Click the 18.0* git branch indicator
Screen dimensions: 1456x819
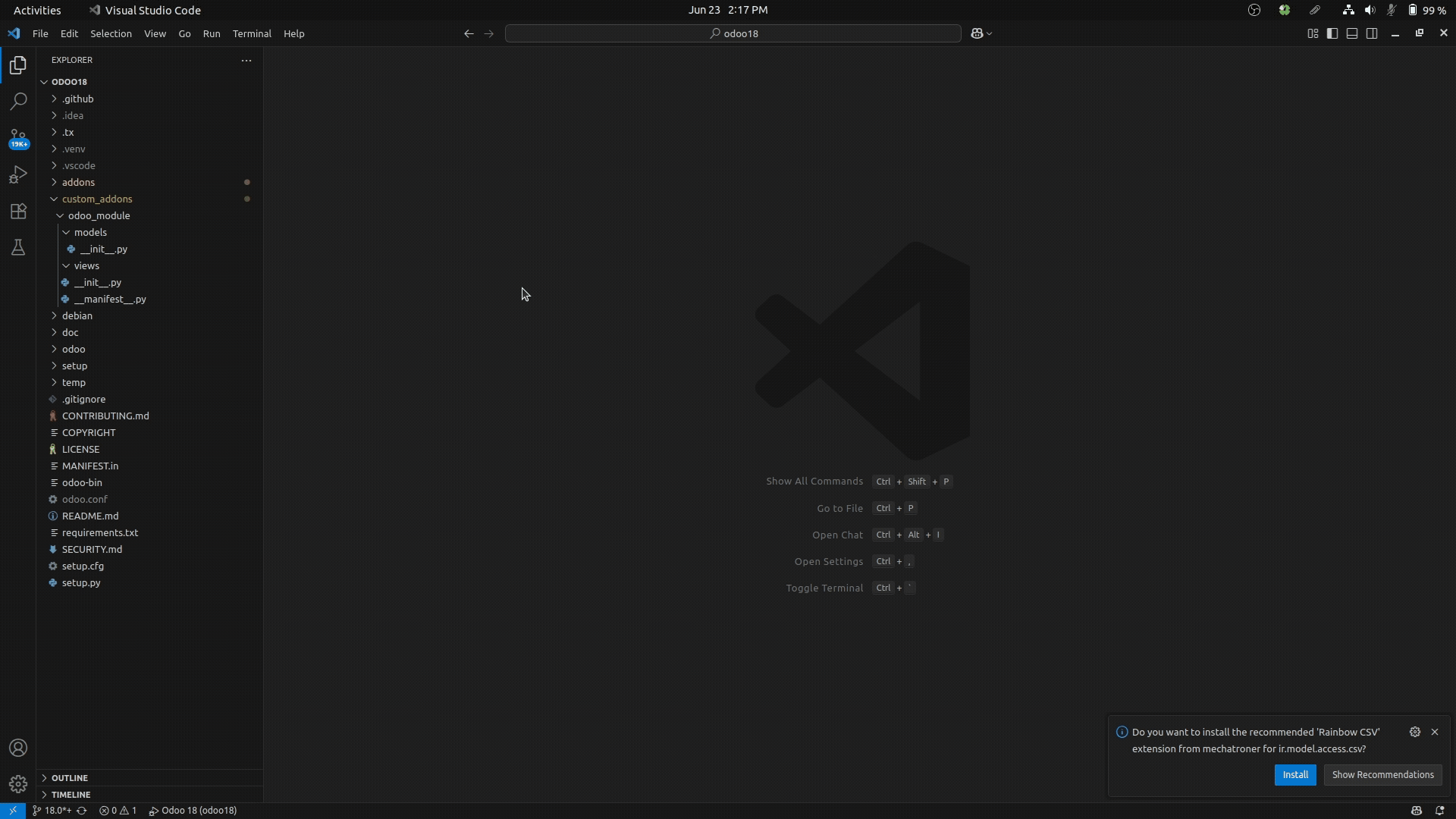[52, 811]
